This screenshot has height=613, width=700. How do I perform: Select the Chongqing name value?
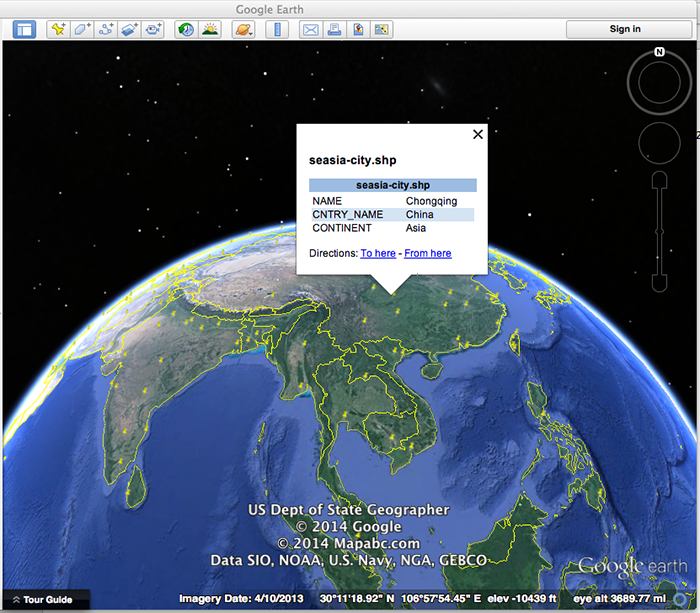431,201
